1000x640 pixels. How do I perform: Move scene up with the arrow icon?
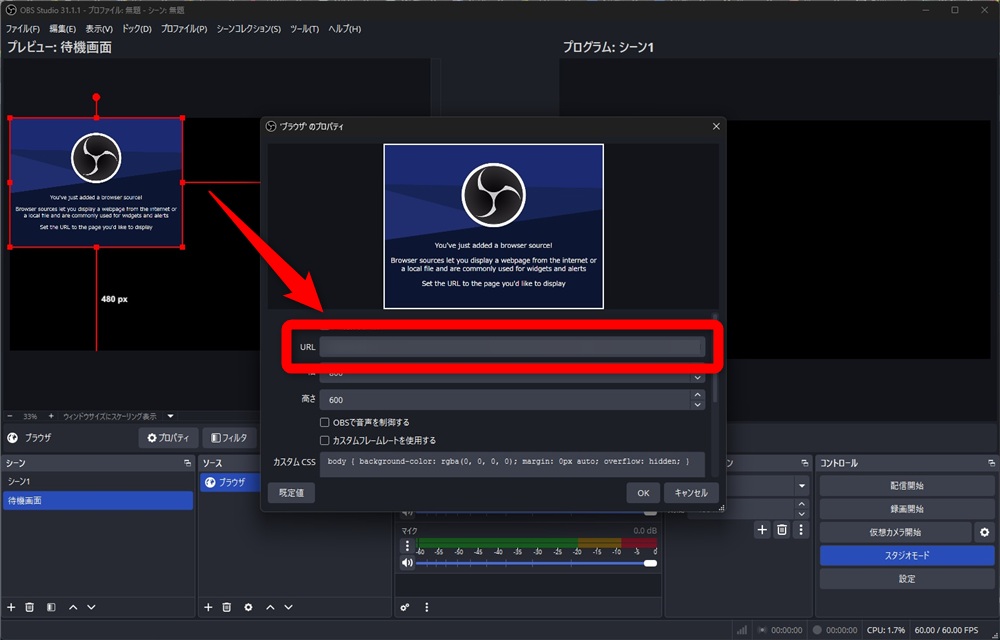coord(73,607)
